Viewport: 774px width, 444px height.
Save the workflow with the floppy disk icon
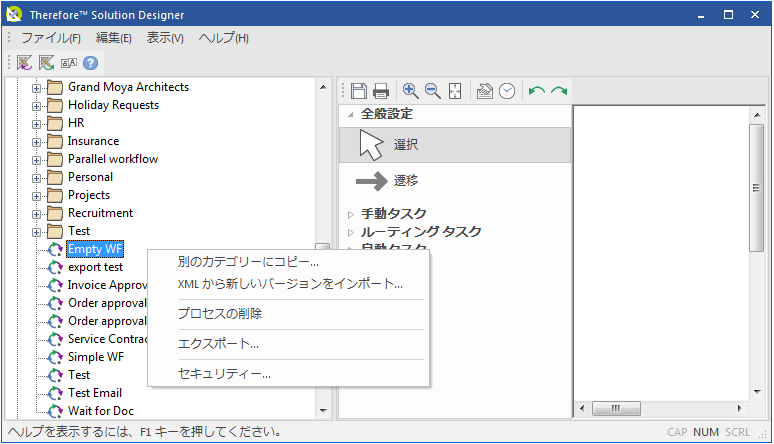(359, 91)
